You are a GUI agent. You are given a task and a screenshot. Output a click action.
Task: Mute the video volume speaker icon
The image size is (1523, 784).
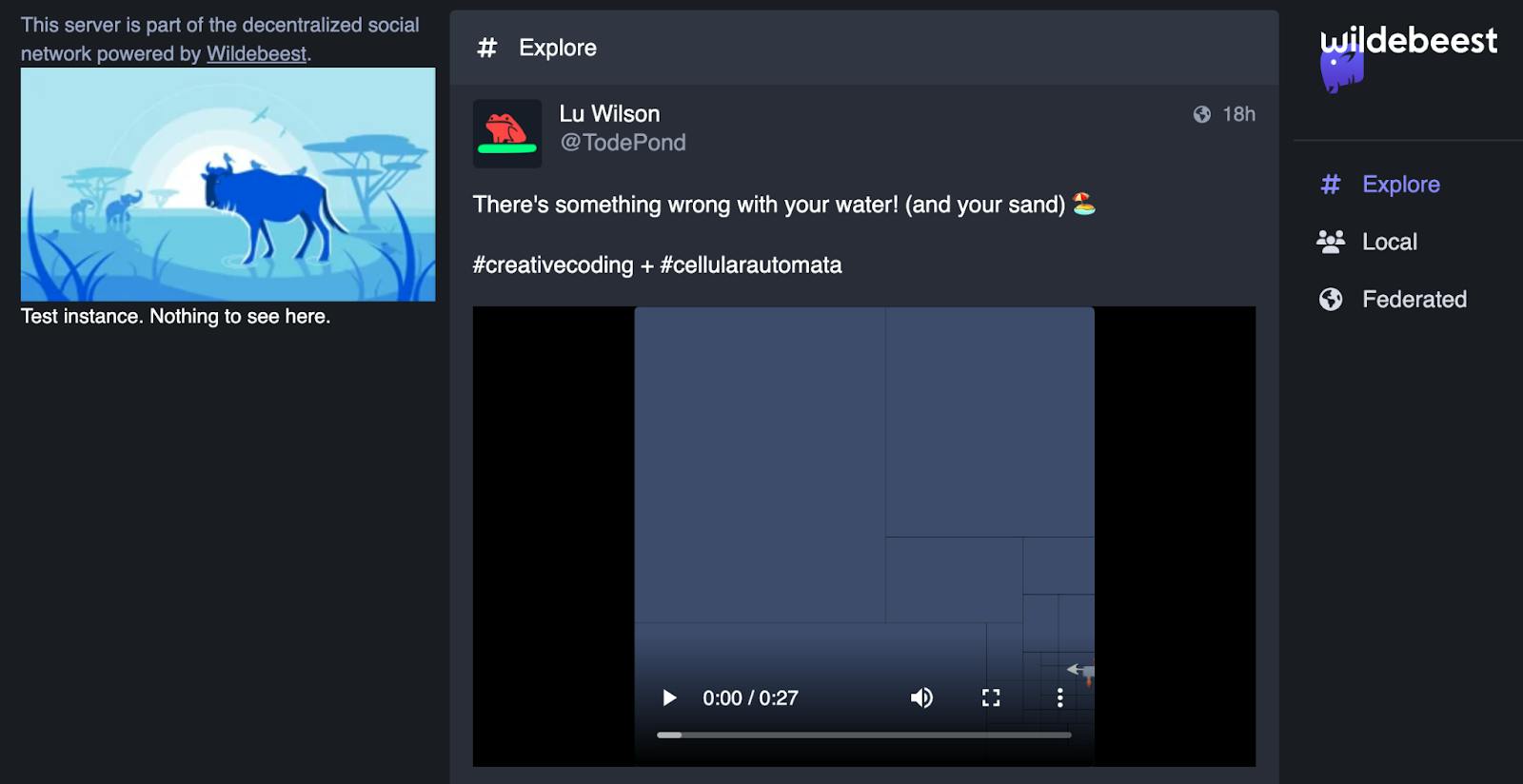click(921, 697)
